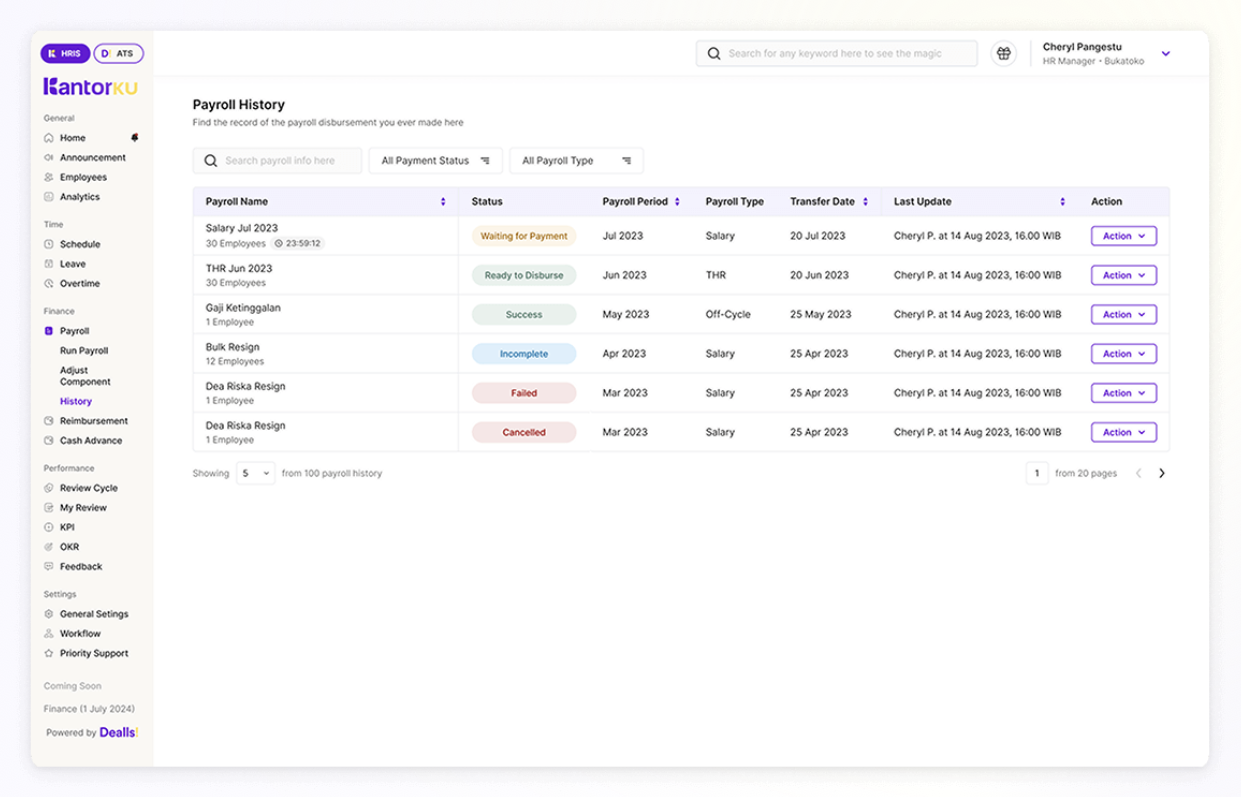1241x797 pixels.
Task: Click the Cancelled status badge
Action: pos(524,432)
